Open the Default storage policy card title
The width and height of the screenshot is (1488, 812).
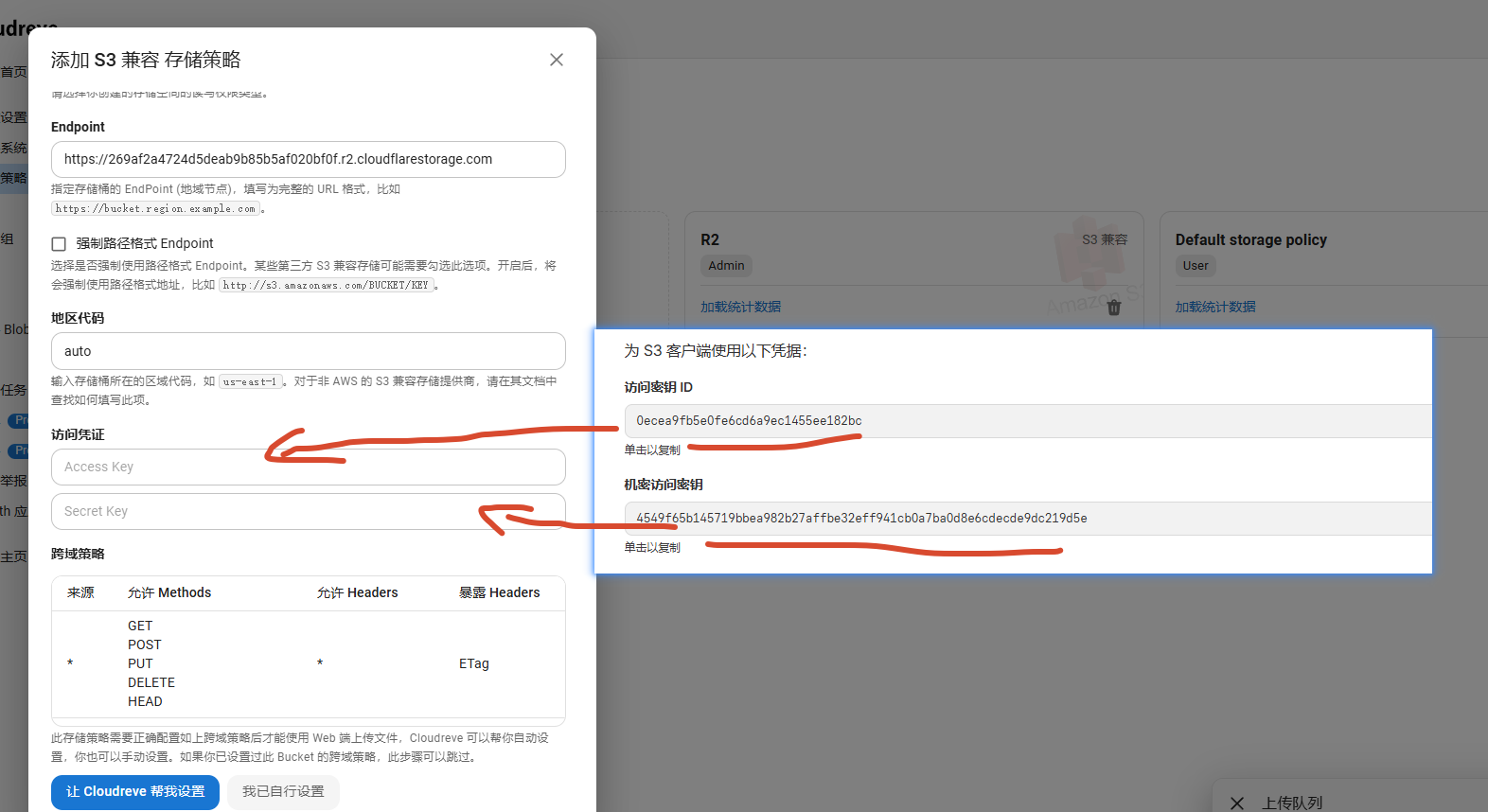1251,239
